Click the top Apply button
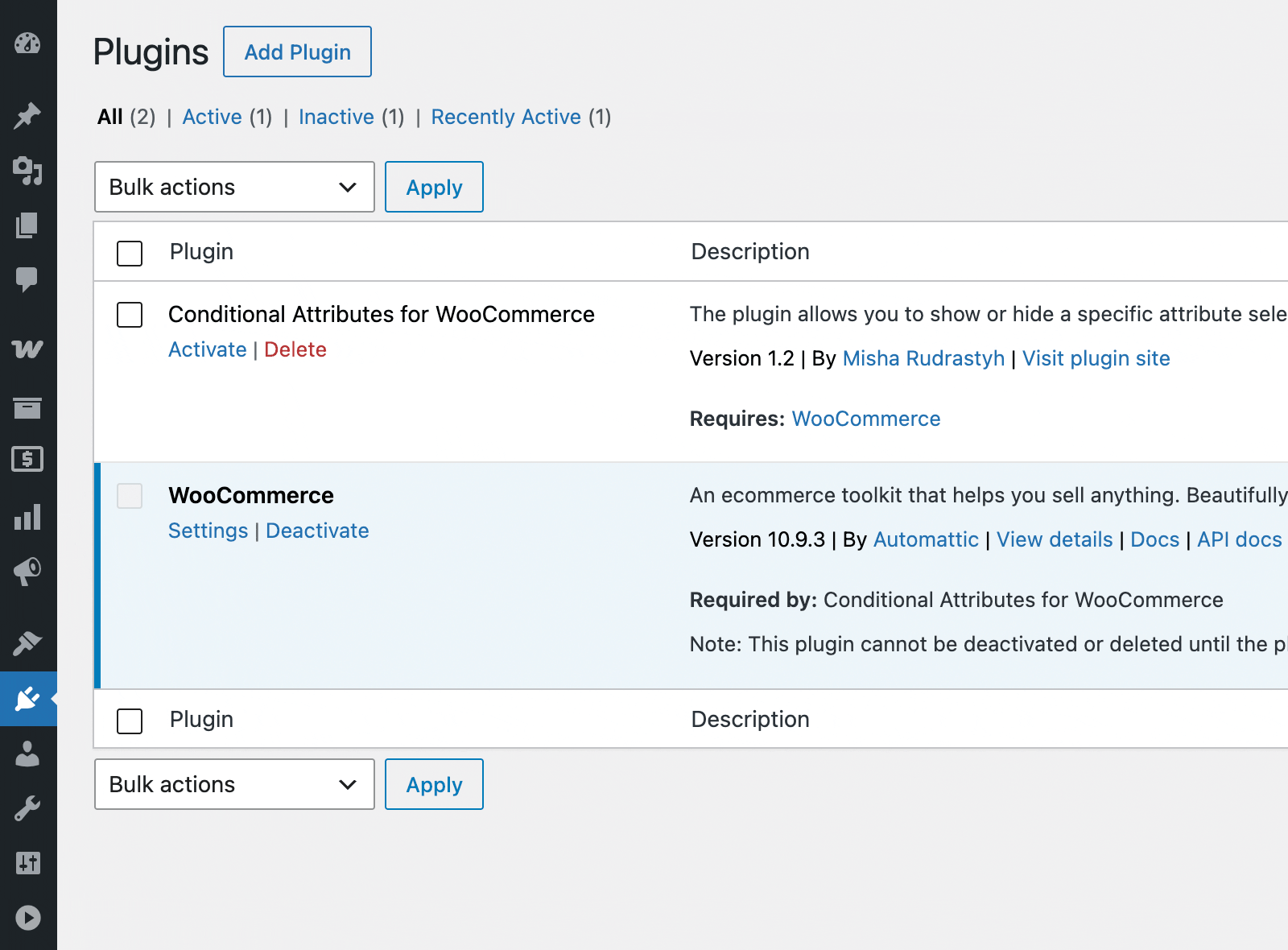The height and width of the screenshot is (950, 1288). pyautogui.click(x=434, y=187)
